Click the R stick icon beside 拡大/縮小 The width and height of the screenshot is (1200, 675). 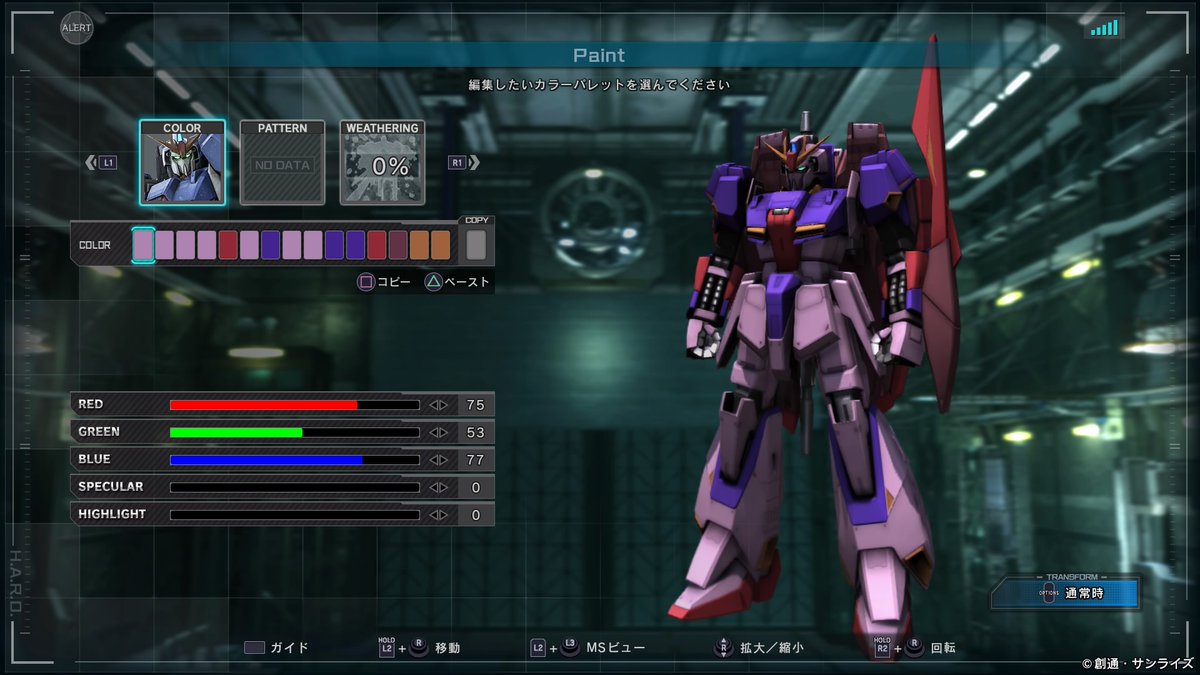pyautogui.click(x=722, y=647)
